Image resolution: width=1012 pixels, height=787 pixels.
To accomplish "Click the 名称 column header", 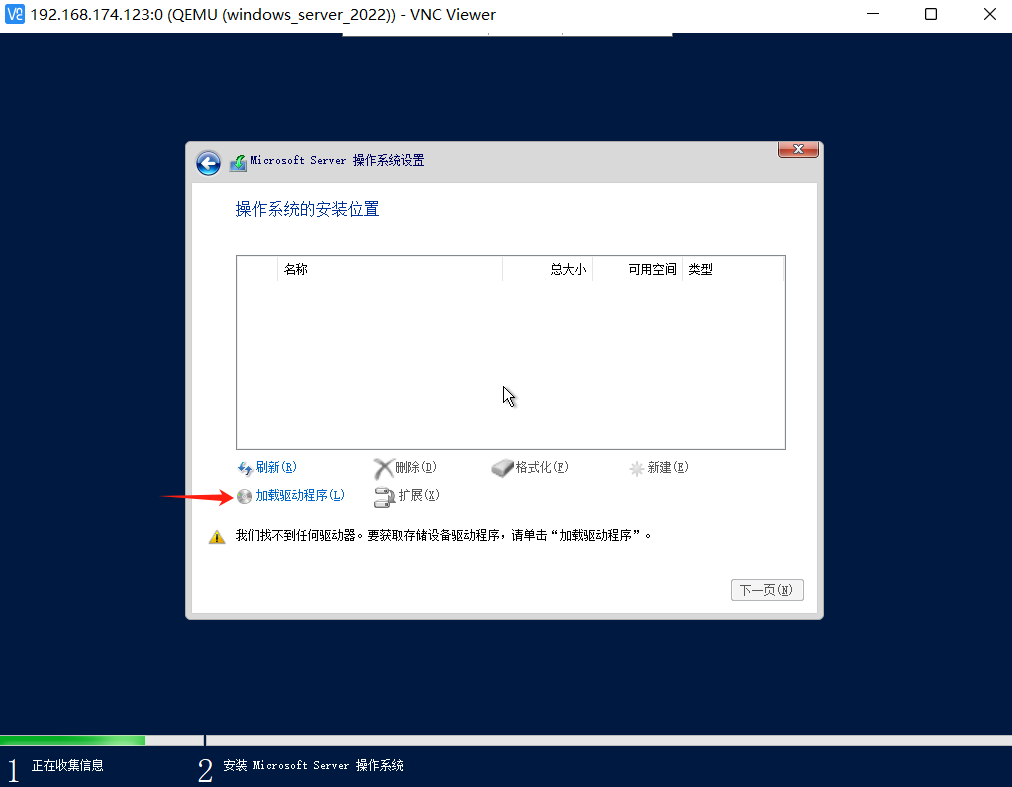I will (390, 269).
